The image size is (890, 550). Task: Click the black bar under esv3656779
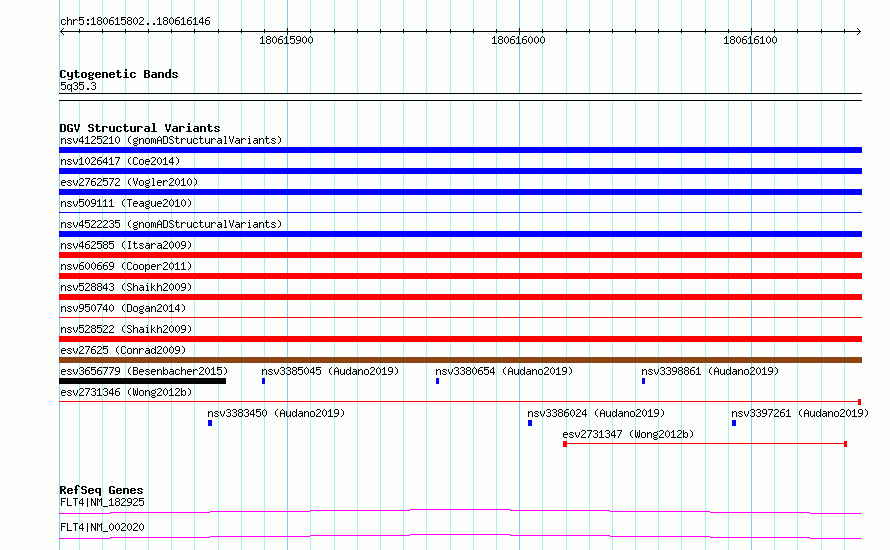pos(142,381)
